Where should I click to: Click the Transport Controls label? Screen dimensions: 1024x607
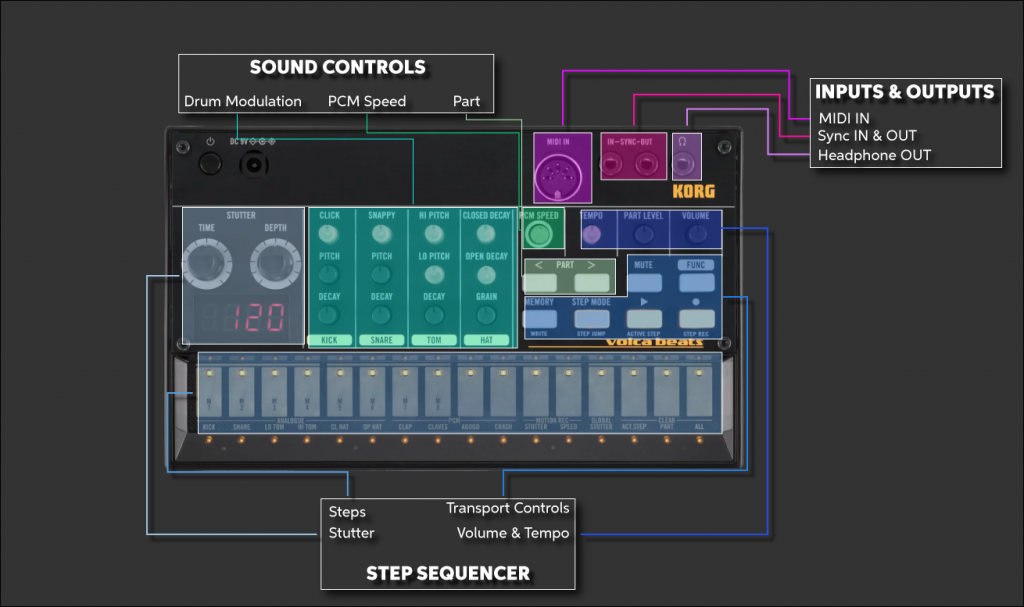tap(507, 508)
